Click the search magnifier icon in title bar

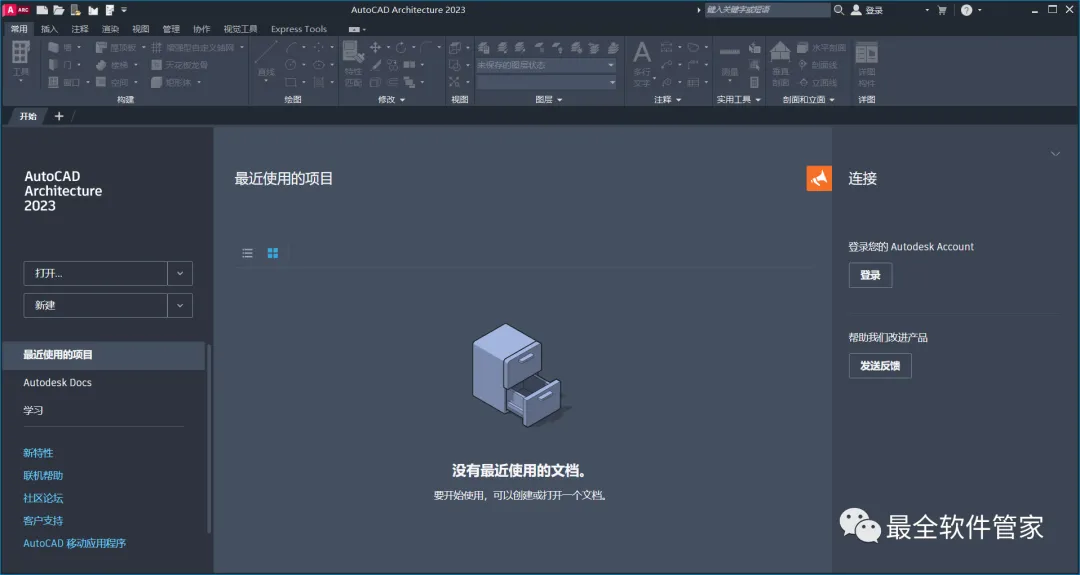[838, 10]
